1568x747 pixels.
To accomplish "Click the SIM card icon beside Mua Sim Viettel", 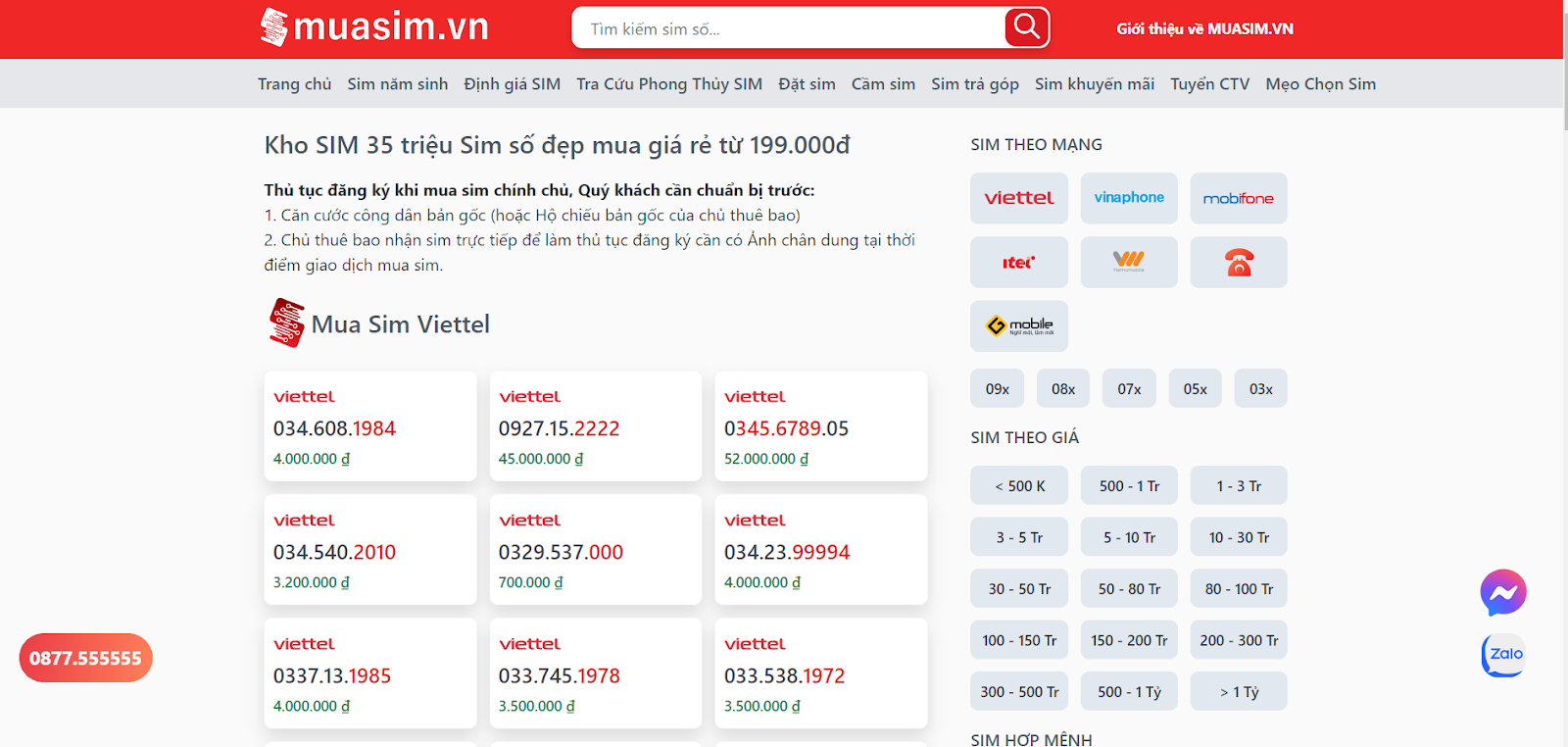I will (286, 324).
